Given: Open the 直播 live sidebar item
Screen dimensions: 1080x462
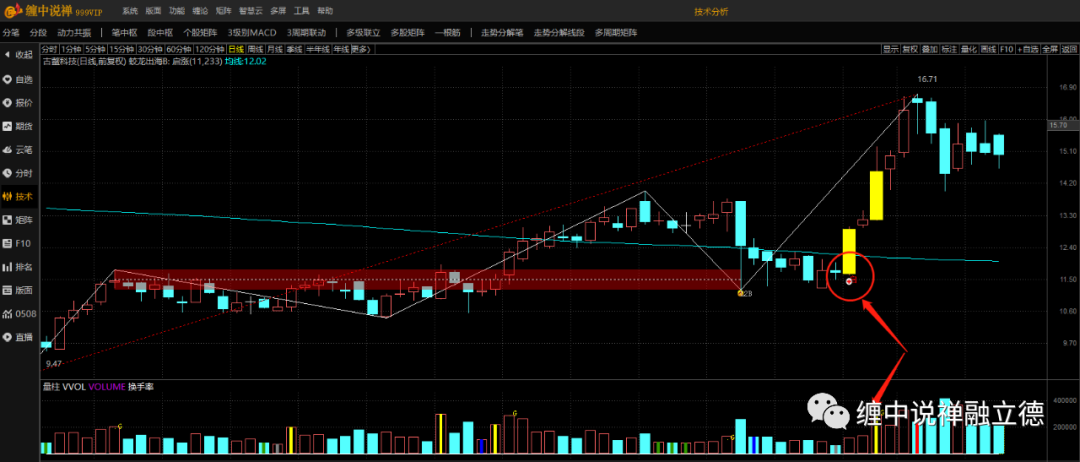Looking at the screenshot, I should (19, 337).
